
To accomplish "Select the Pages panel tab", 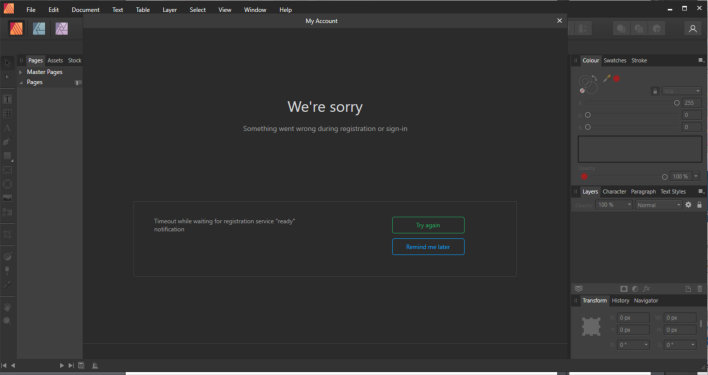I will coord(35,60).
